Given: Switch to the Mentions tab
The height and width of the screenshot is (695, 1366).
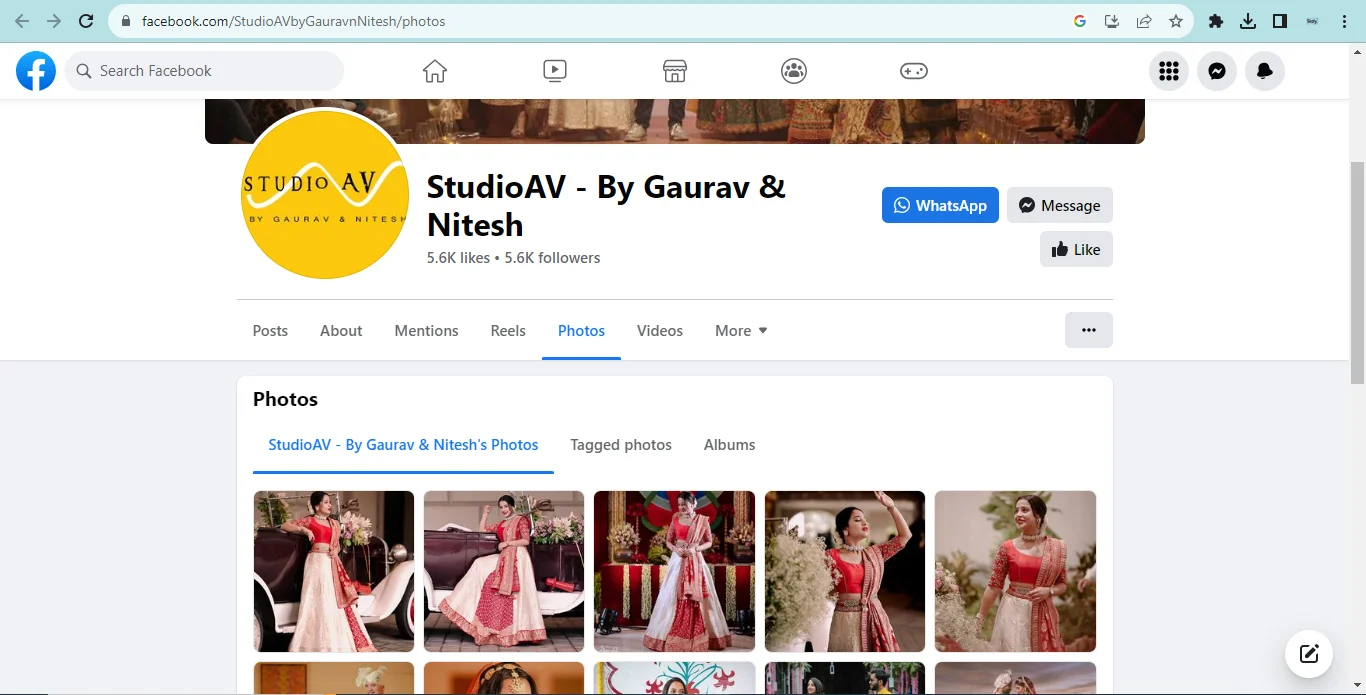Looking at the screenshot, I should tap(426, 331).
